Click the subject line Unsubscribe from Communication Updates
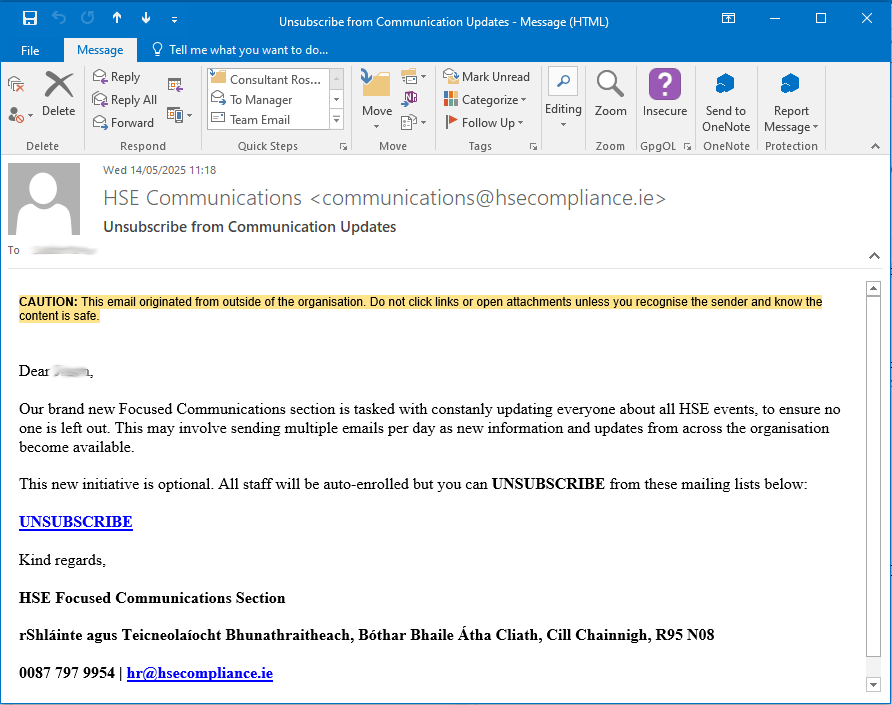Viewport: 892px width, 705px height. pyautogui.click(x=250, y=226)
